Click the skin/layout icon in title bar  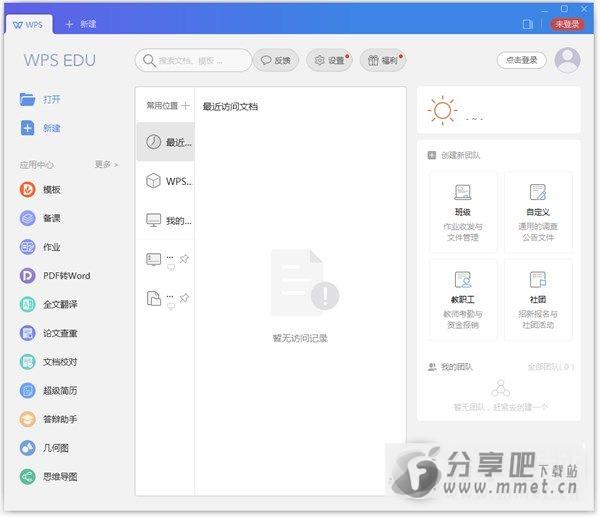pyautogui.click(x=528, y=24)
